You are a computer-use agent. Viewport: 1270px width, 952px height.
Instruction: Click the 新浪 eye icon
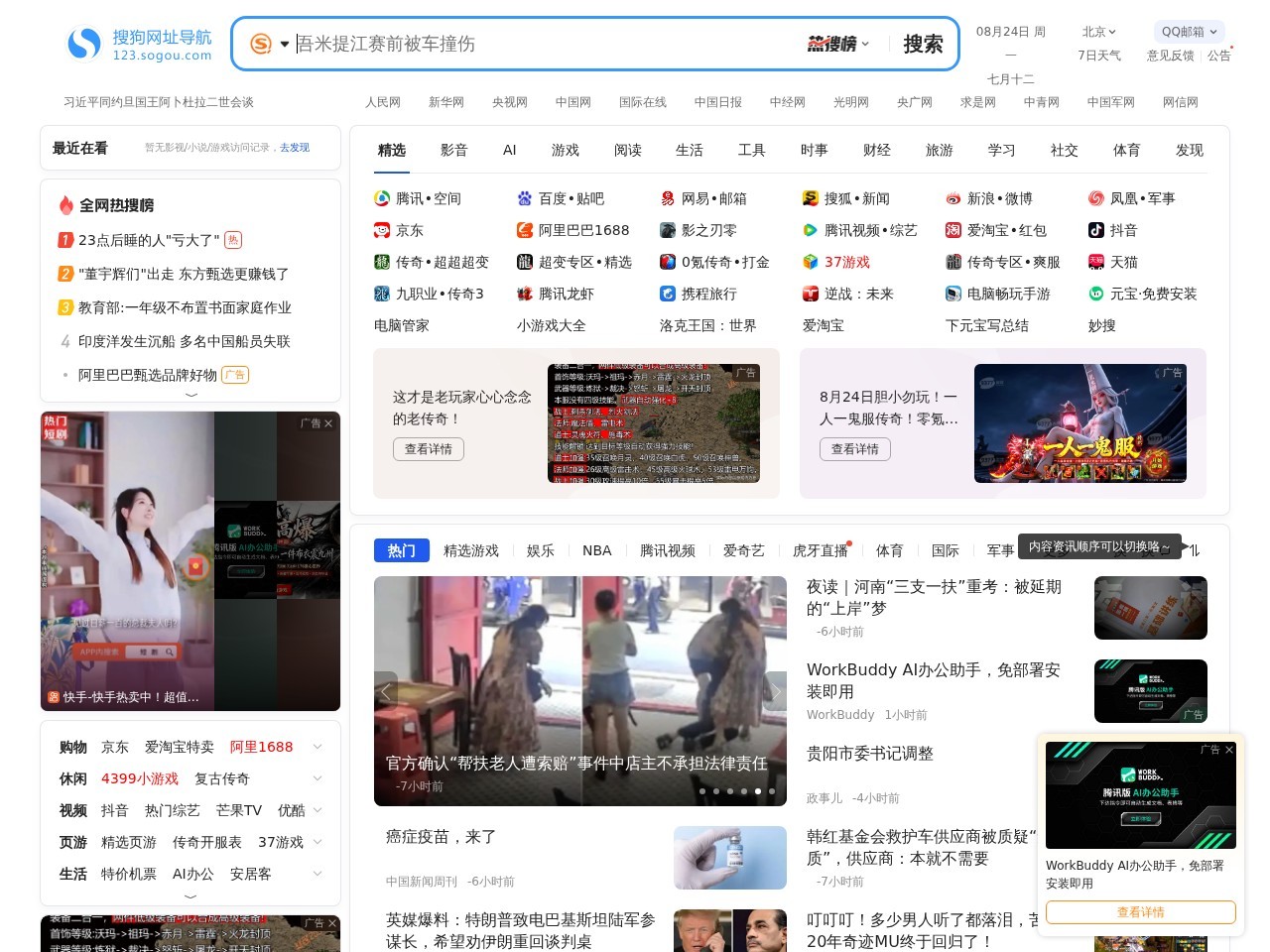953,198
